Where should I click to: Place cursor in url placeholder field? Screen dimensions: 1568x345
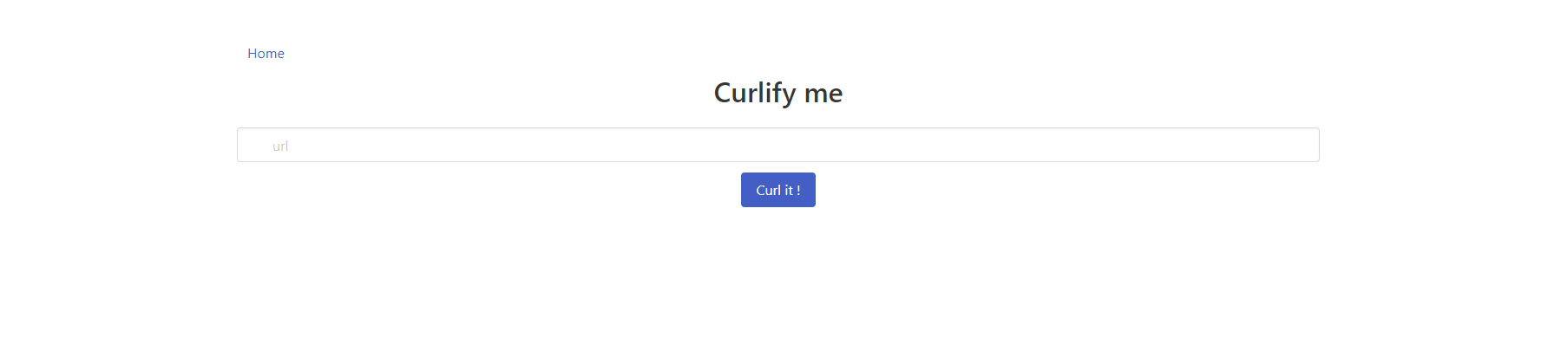click(777, 145)
